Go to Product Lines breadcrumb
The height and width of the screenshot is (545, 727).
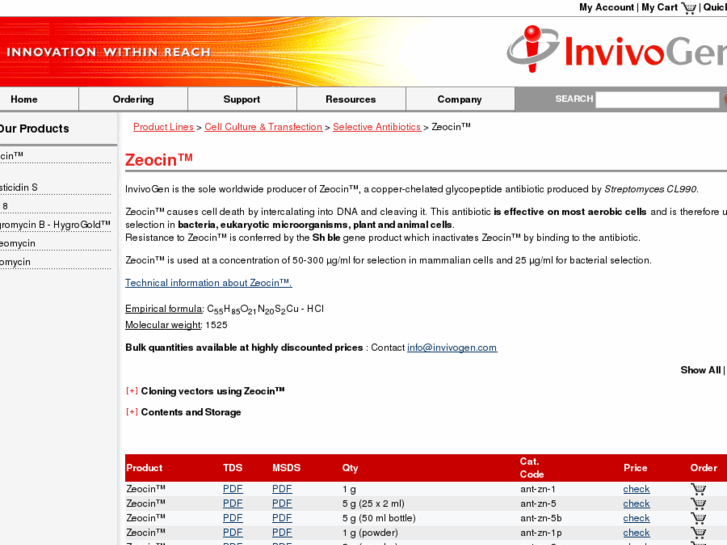[x=163, y=127]
